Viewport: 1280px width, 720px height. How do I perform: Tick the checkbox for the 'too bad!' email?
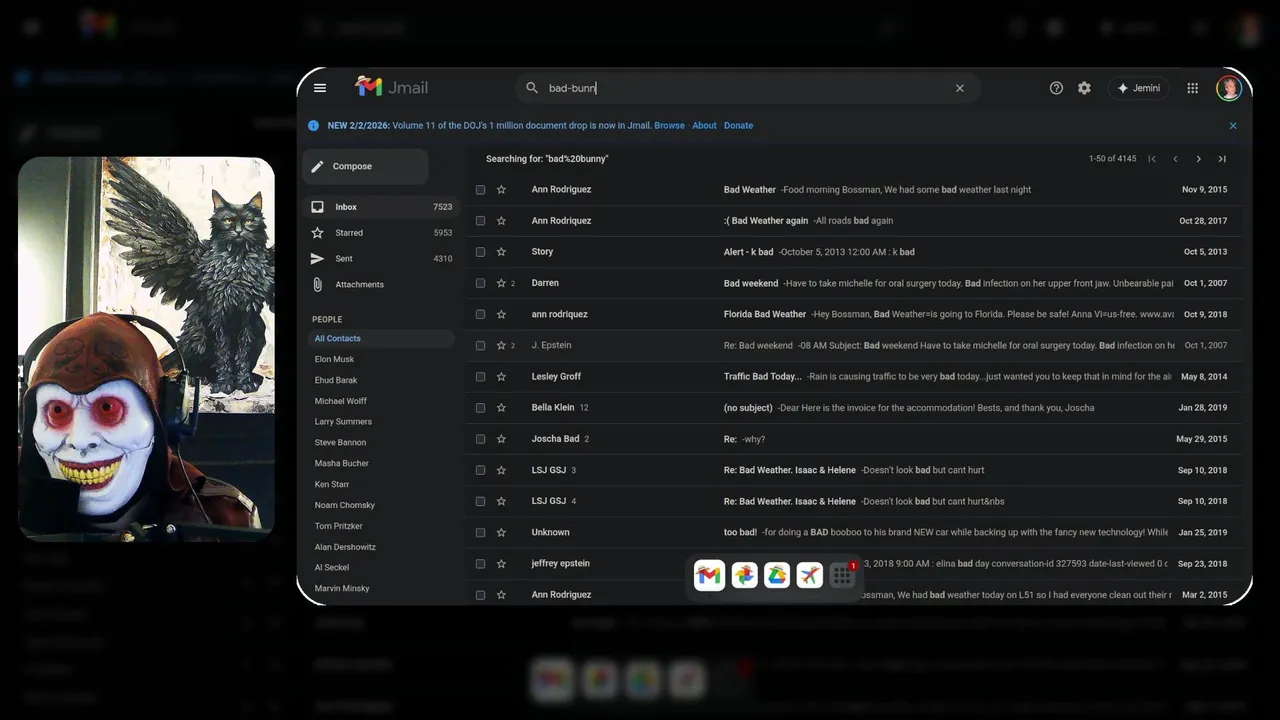tap(481, 532)
